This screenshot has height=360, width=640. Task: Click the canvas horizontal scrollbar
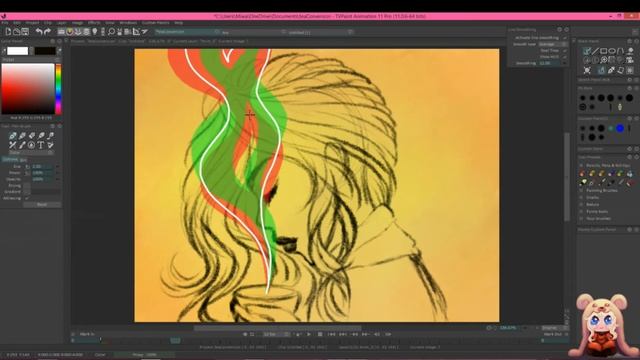coord(278,328)
